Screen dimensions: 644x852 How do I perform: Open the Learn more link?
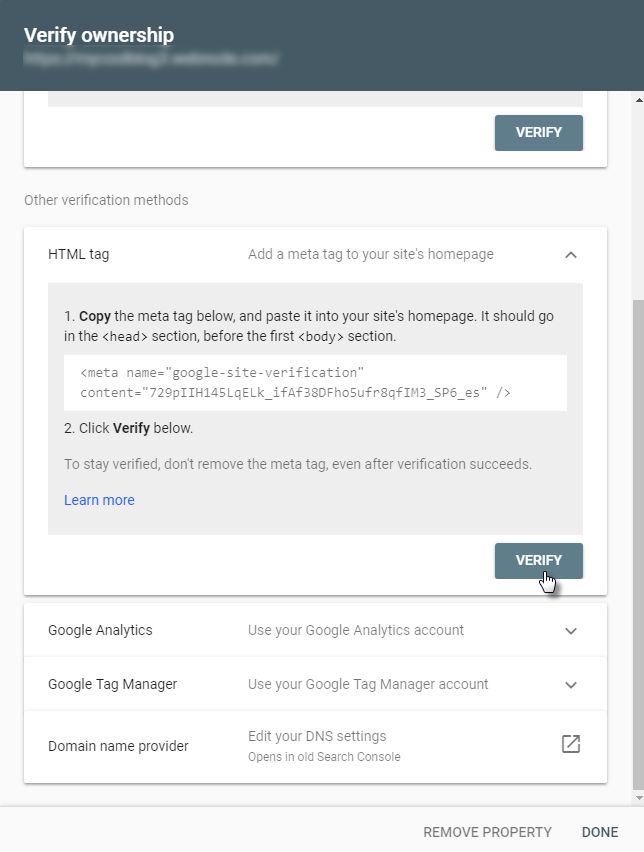click(x=99, y=500)
